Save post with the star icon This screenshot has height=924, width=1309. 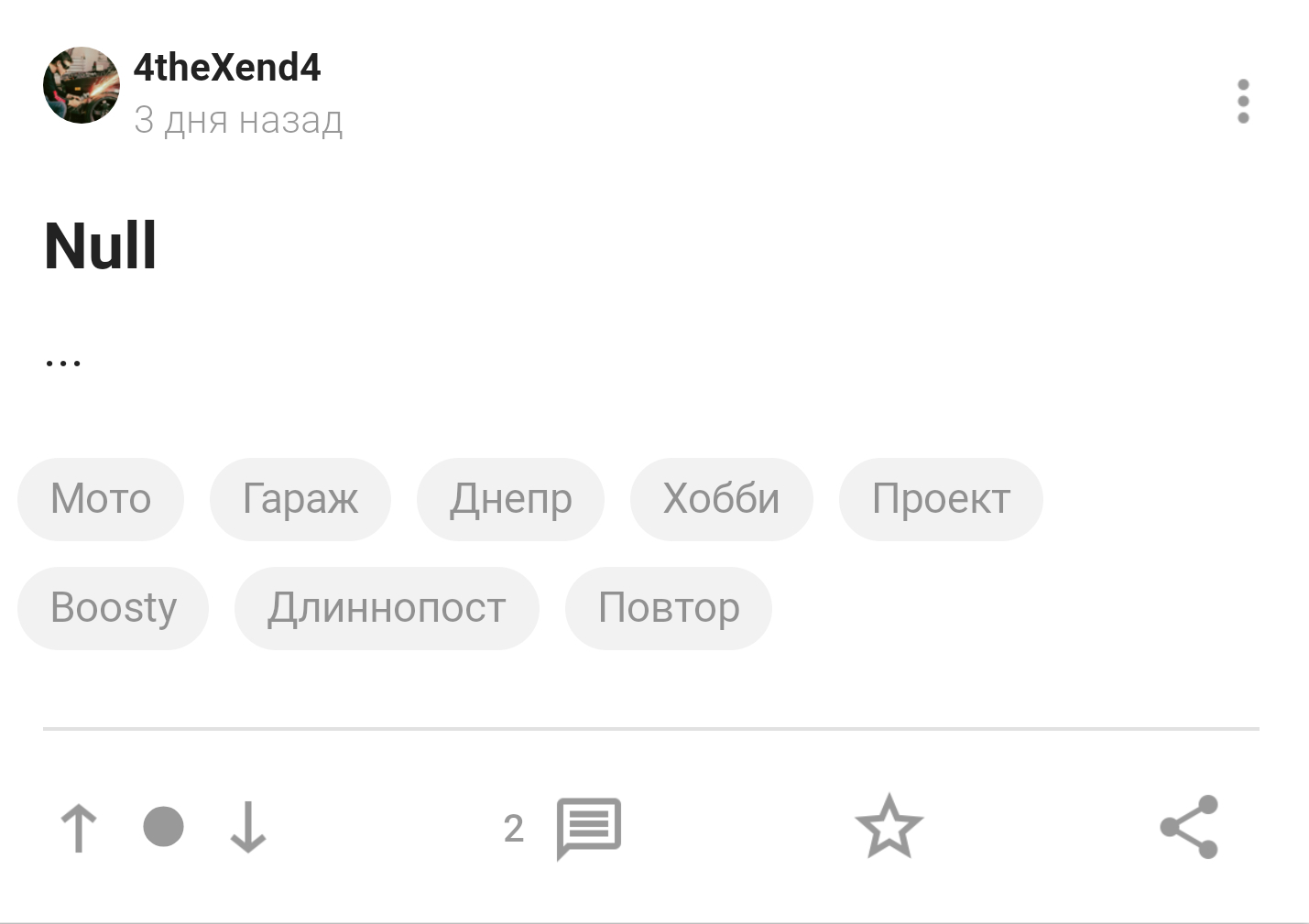889,828
